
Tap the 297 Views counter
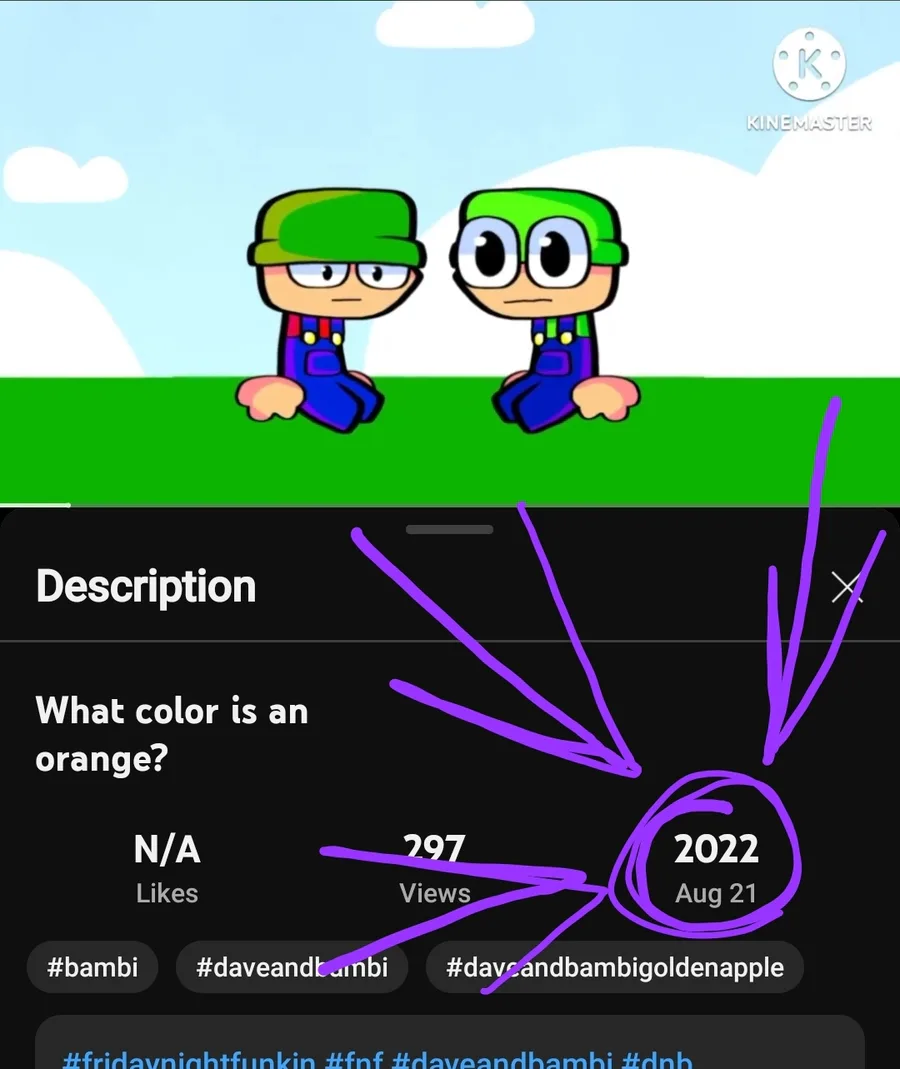tap(435, 869)
